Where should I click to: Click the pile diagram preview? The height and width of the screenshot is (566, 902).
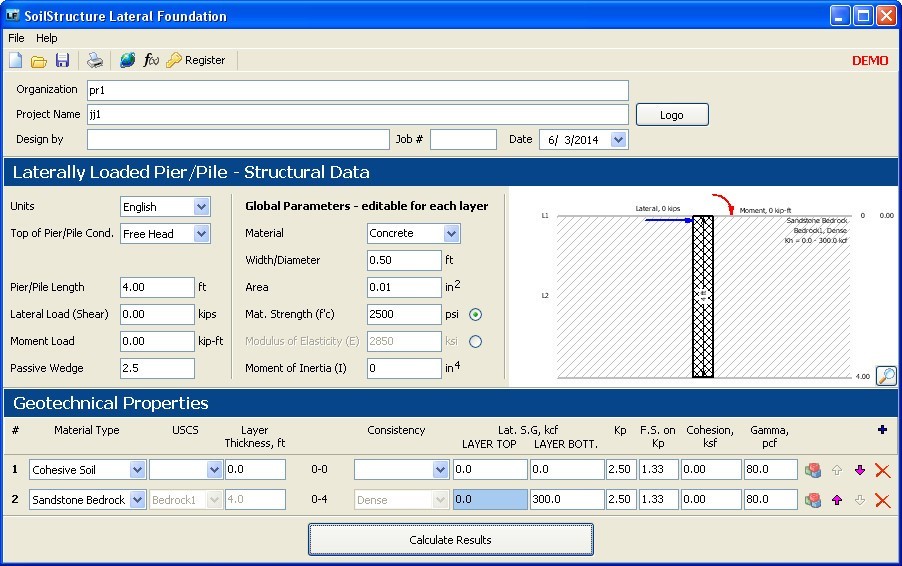tap(702, 288)
